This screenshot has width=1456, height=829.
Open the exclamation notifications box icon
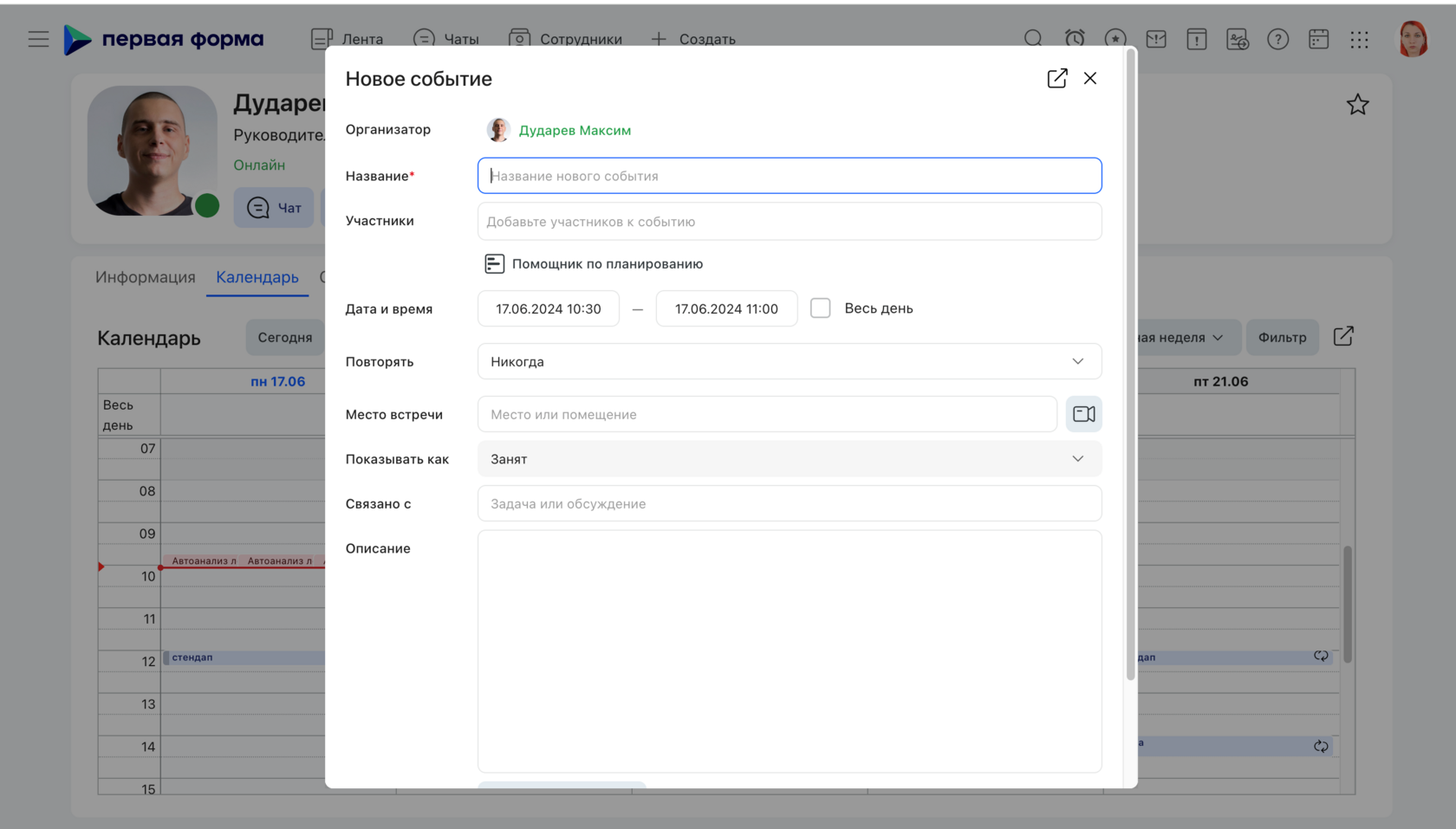[1197, 39]
